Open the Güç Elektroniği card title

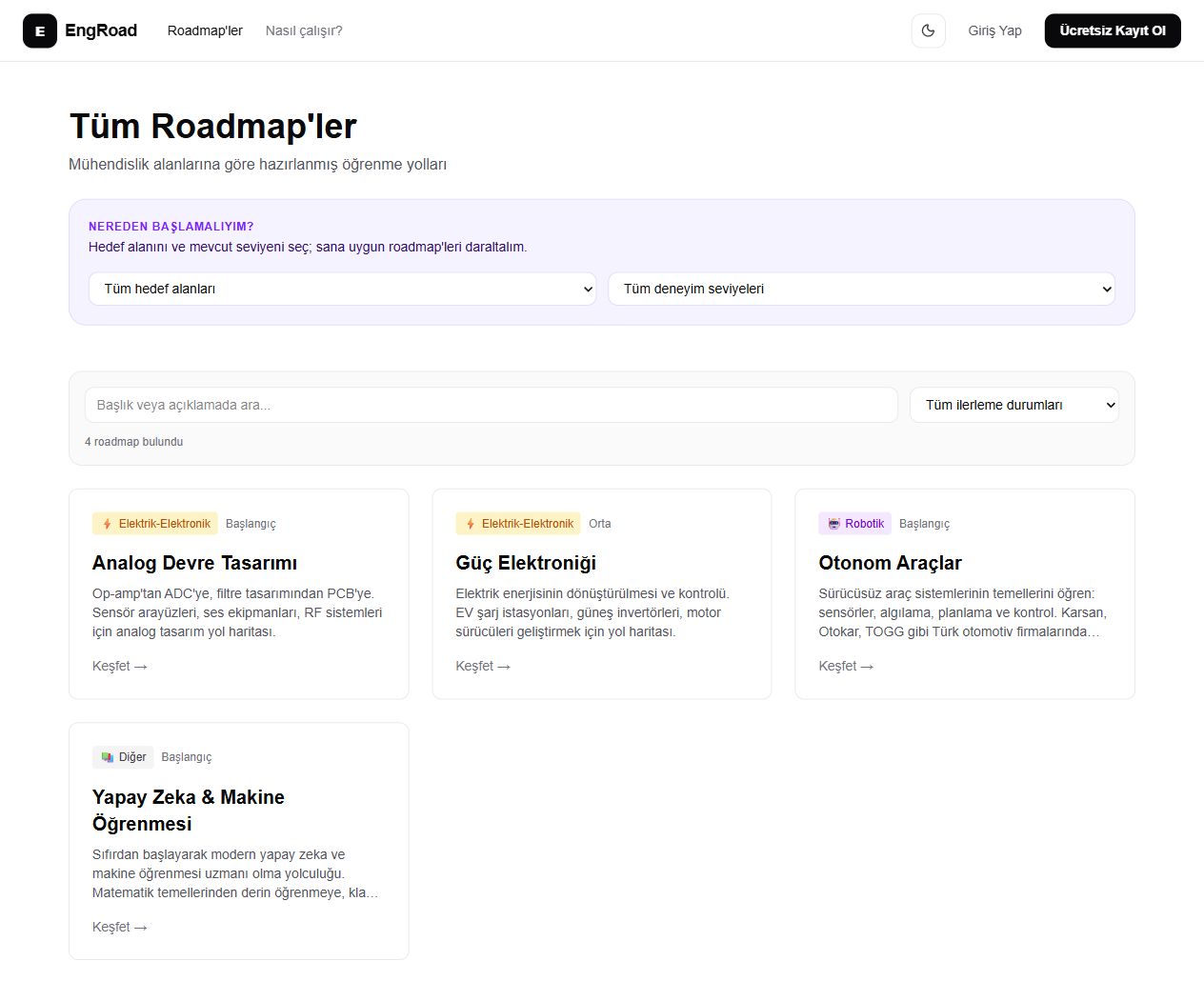click(x=526, y=563)
